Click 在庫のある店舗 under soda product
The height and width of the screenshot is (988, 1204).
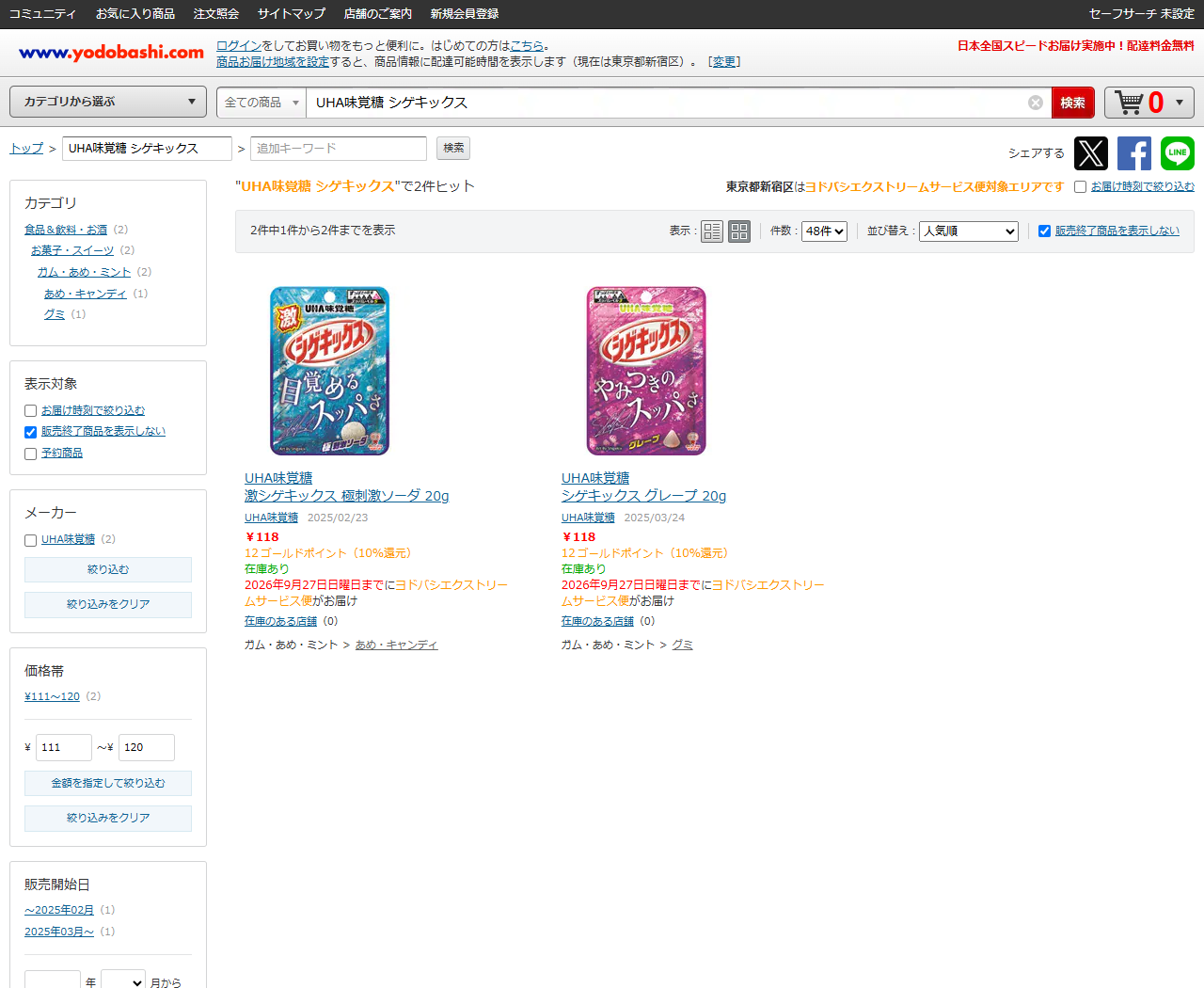(x=281, y=621)
